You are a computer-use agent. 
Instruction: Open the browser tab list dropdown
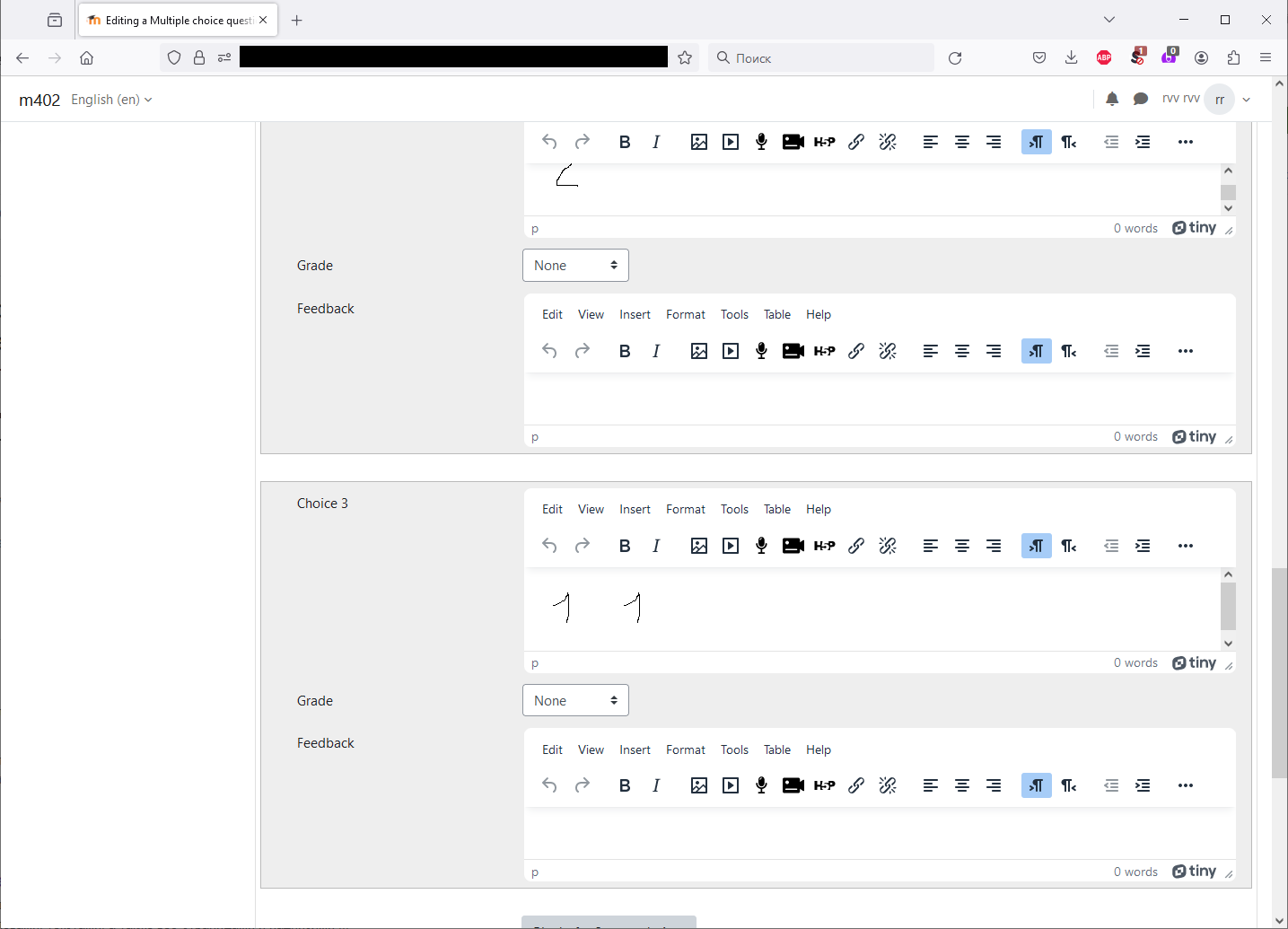pyautogui.click(x=1109, y=20)
